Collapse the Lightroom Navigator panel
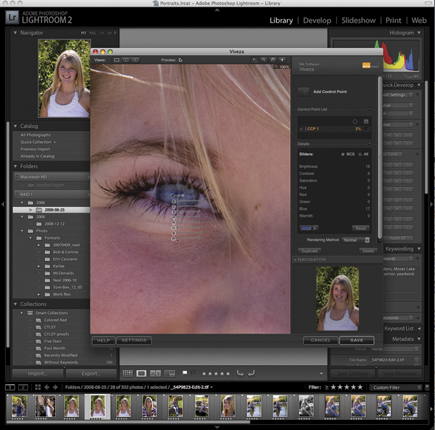The image size is (435, 430). [x=15, y=33]
